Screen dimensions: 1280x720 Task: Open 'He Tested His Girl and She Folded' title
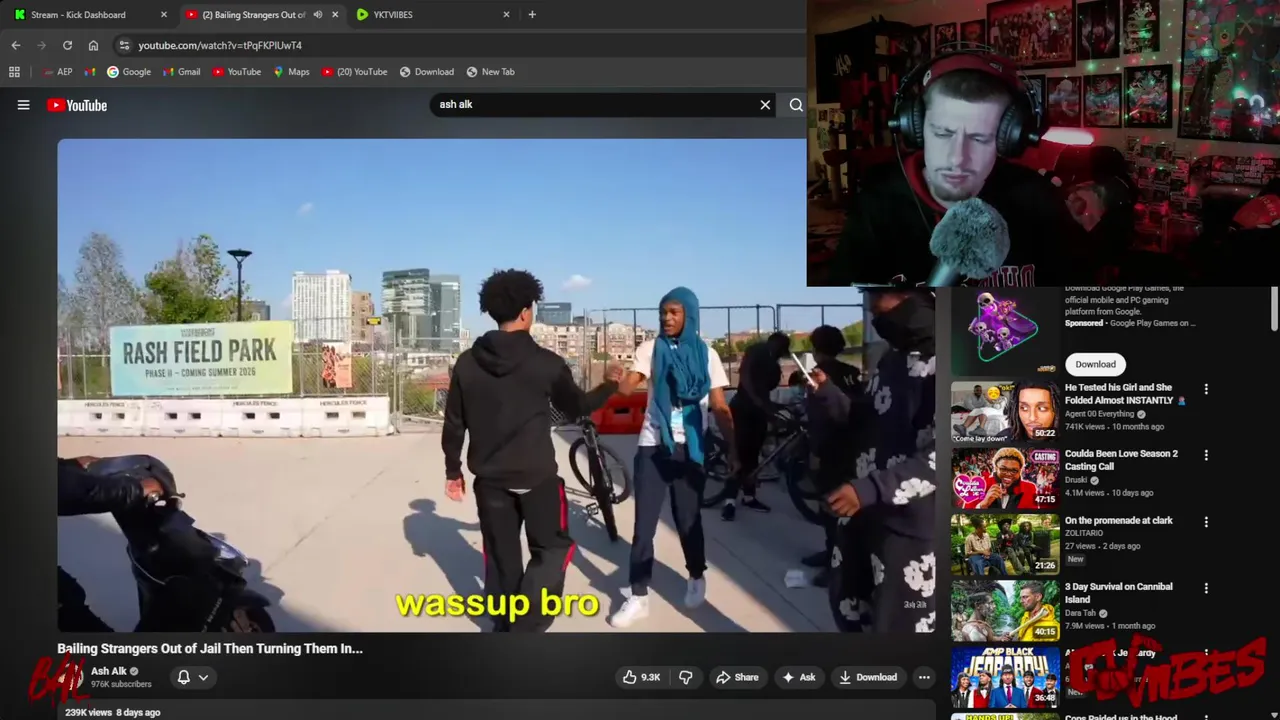[1125, 394]
